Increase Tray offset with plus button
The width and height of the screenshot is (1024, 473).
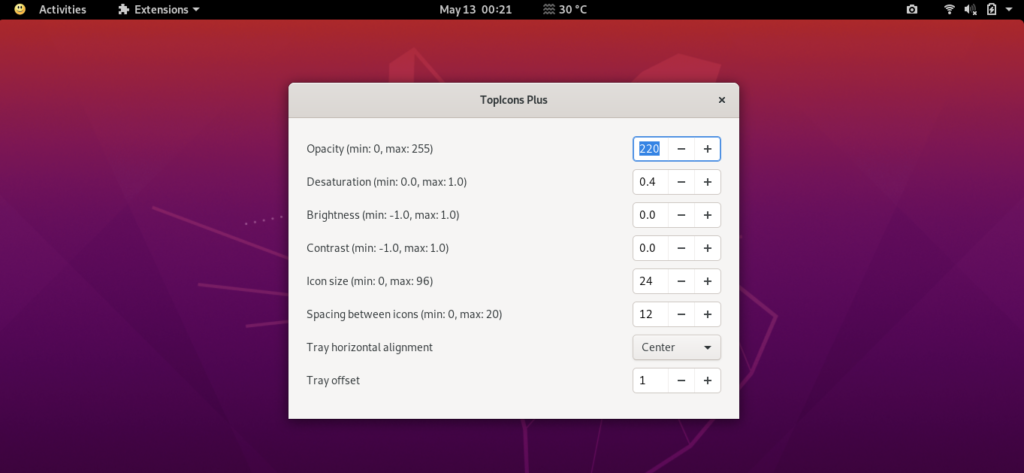707,380
